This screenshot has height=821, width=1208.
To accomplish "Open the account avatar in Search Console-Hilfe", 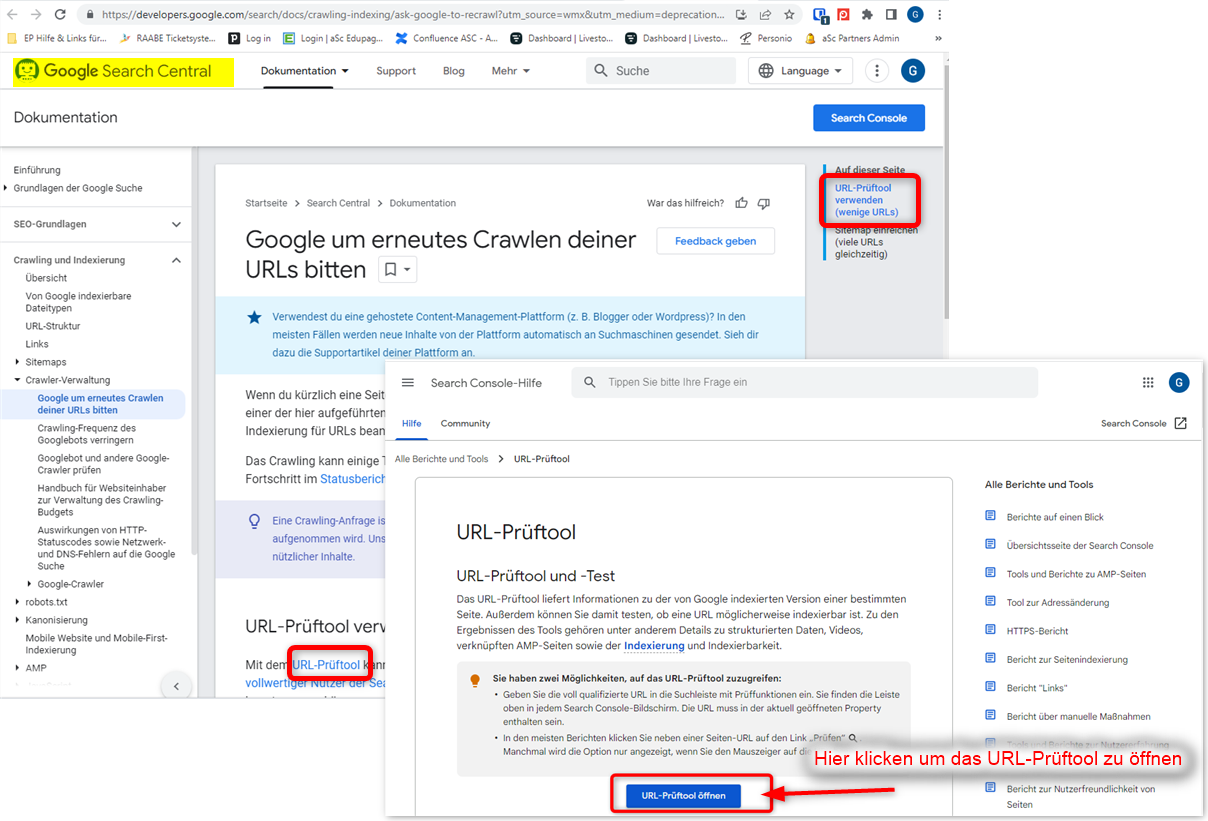I will [x=1179, y=382].
